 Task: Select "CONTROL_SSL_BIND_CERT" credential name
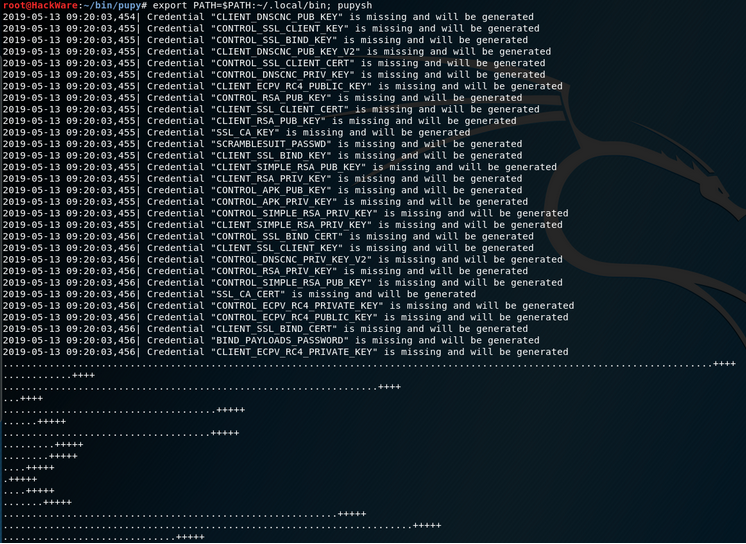(277, 236)
